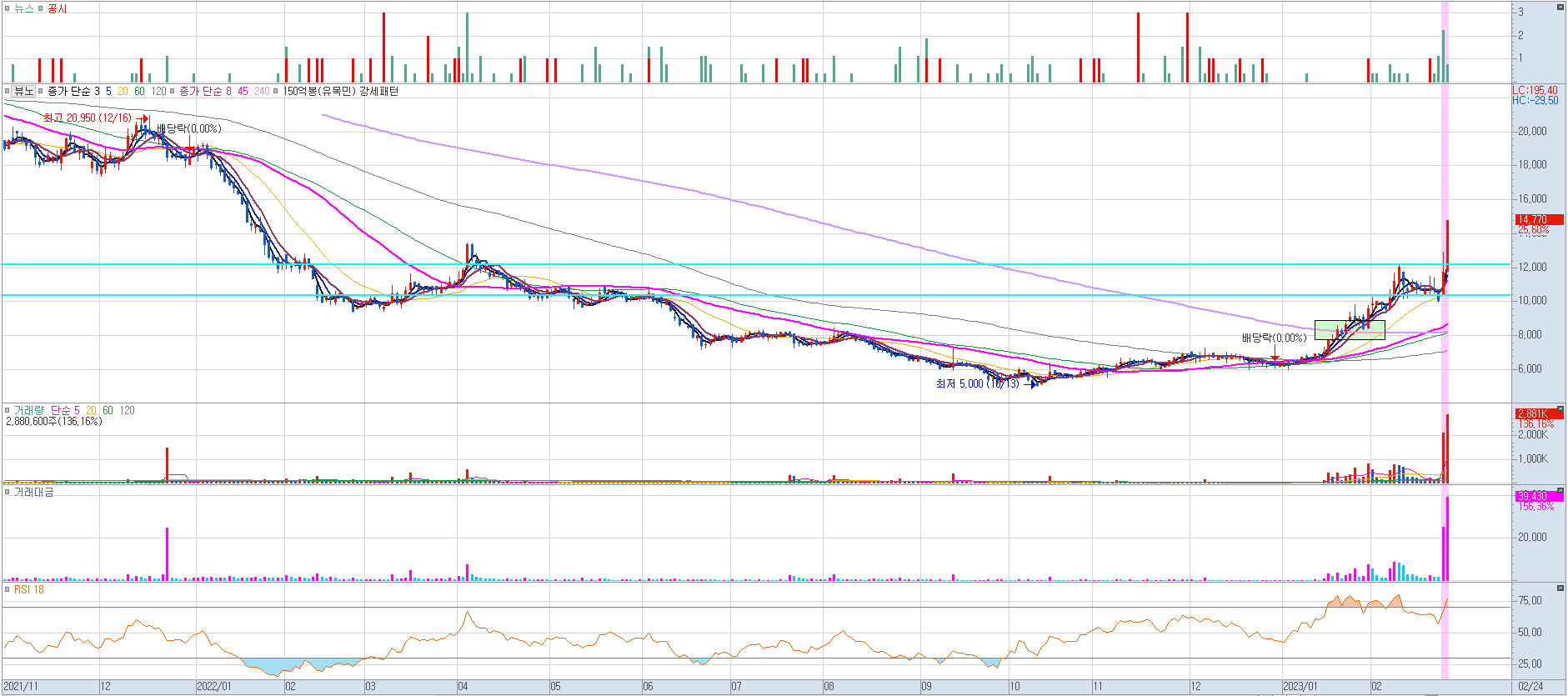Click the 배당락(0,00%) label near January 2023
The height and width of the screenshot is (696, 1568).
(x=1274, y=338)
